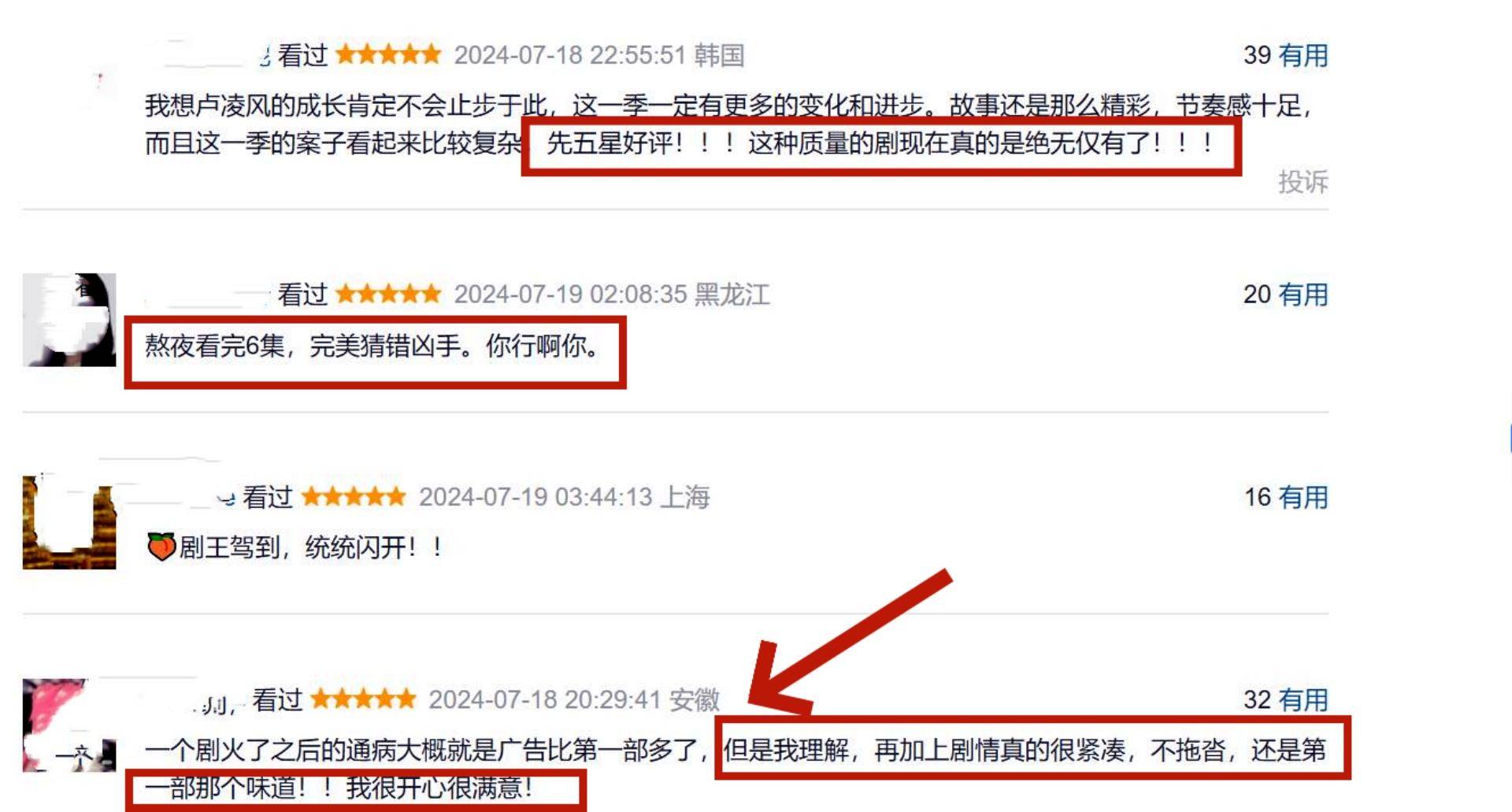This screenshot has width=1512, height=812.
Task: Click the star rating on the Heilongjiang review
Action: 388,294
